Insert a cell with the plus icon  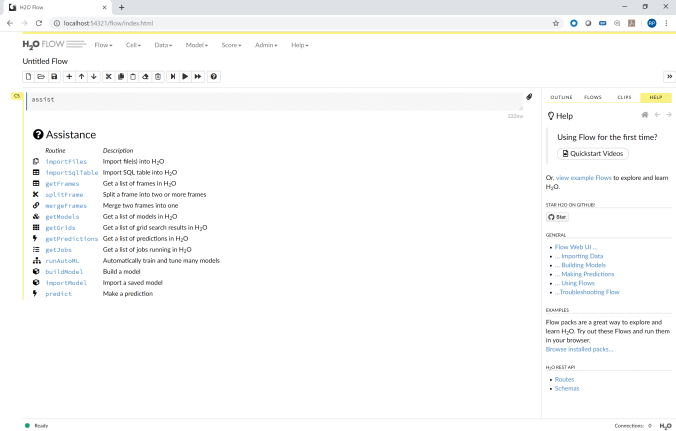click(x=69, y=76)
